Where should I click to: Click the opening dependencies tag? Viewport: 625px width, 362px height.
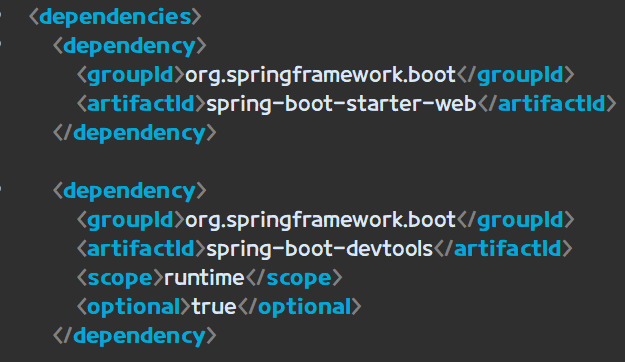tap(115, 18)
